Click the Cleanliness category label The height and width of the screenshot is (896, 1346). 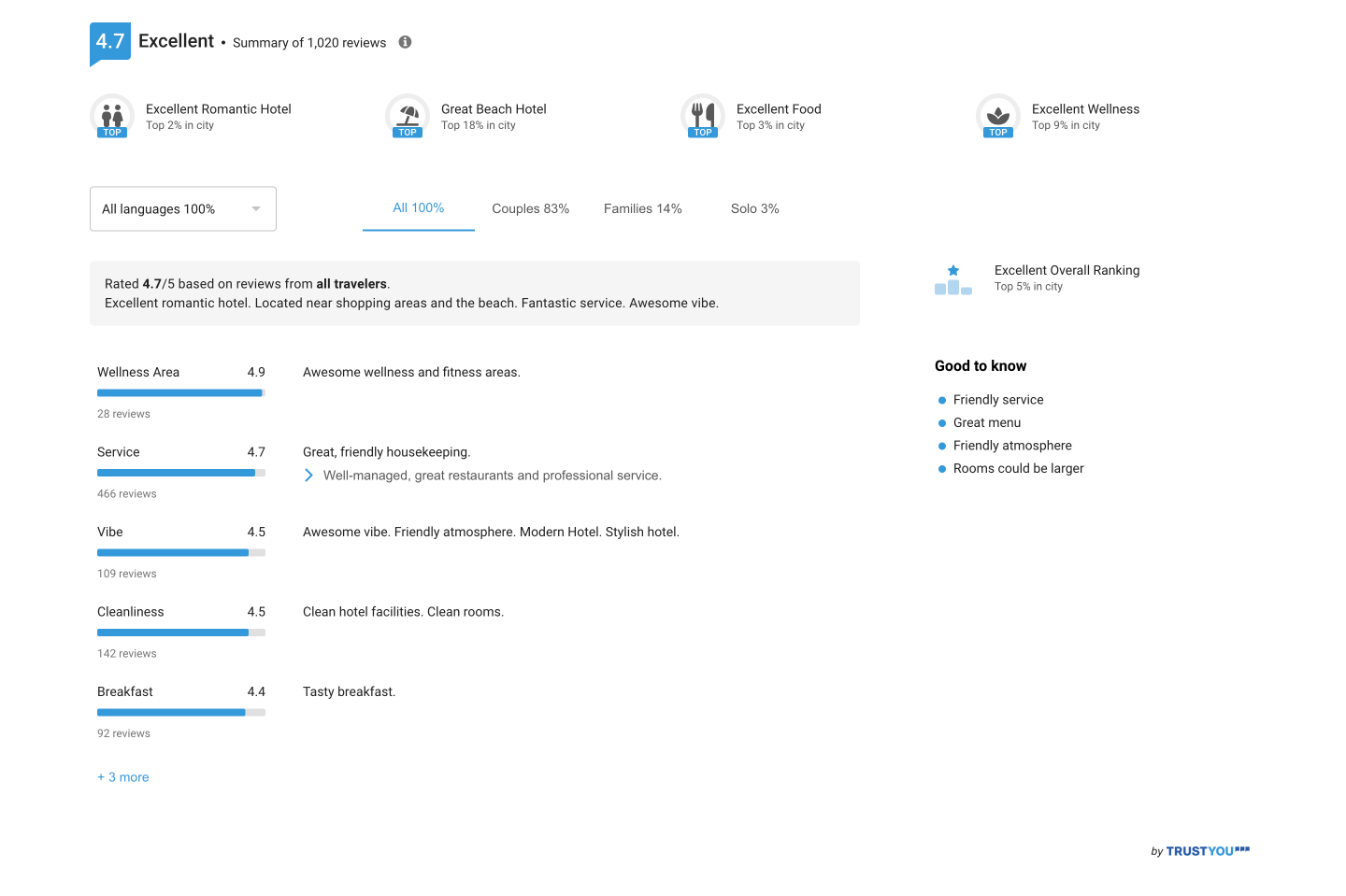click(x=131, y=612)
